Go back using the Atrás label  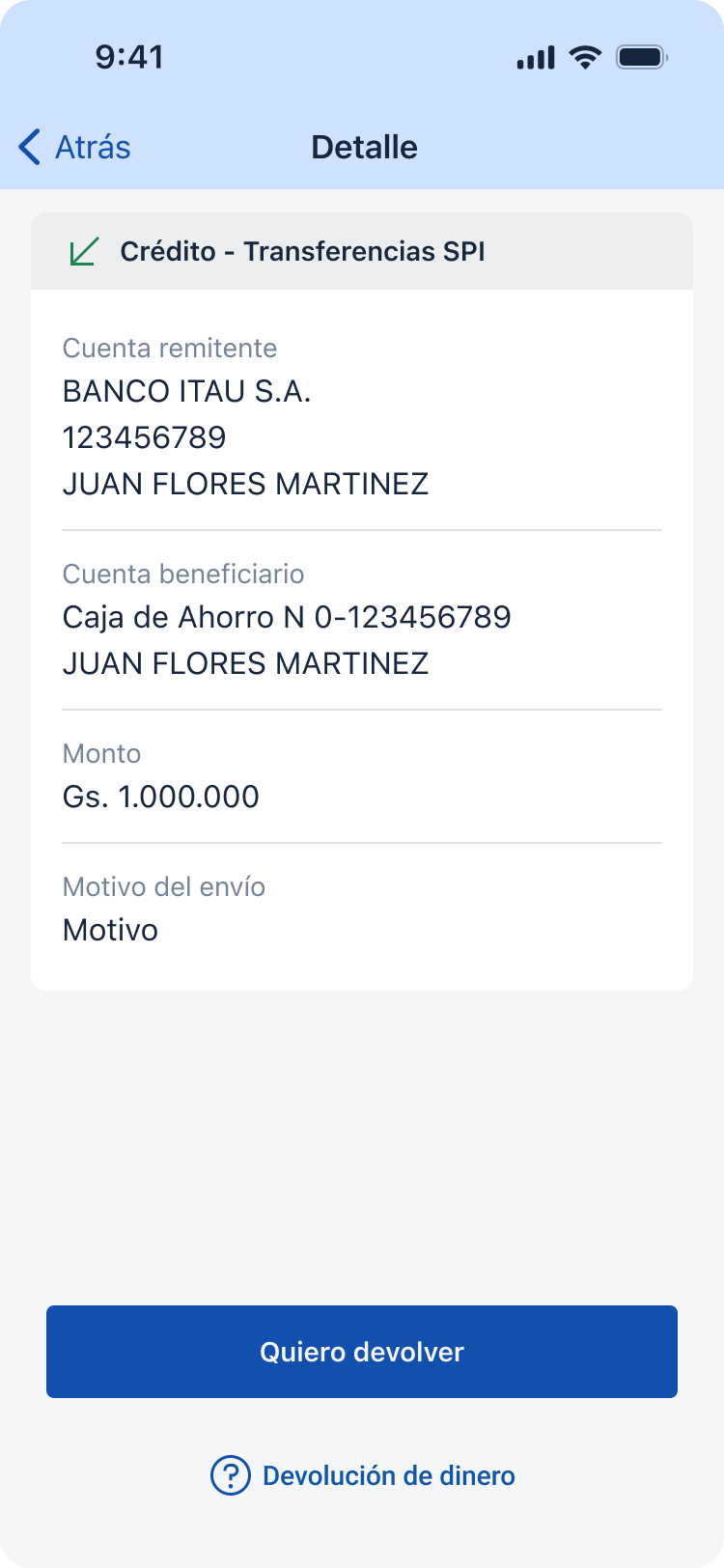[x=93, y=147]
